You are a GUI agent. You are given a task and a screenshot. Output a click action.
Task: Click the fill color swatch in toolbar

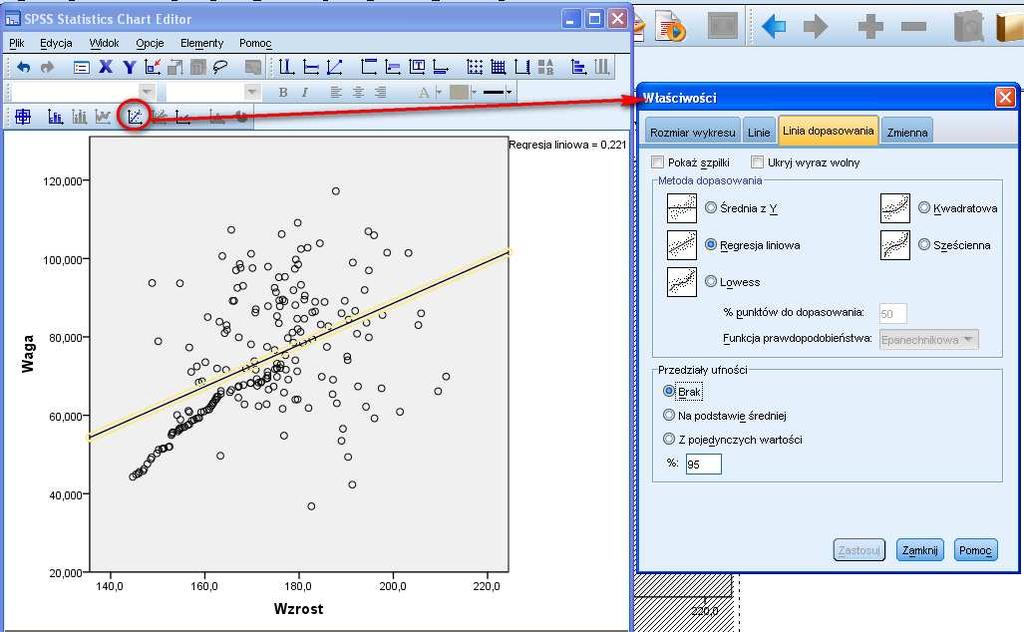tap(459, 93)
